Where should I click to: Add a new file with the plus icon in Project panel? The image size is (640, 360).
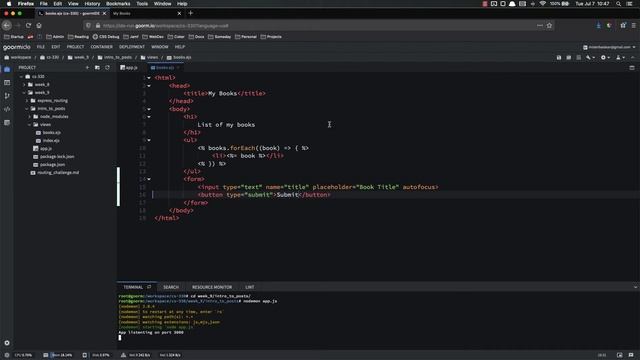pos(87,67)
